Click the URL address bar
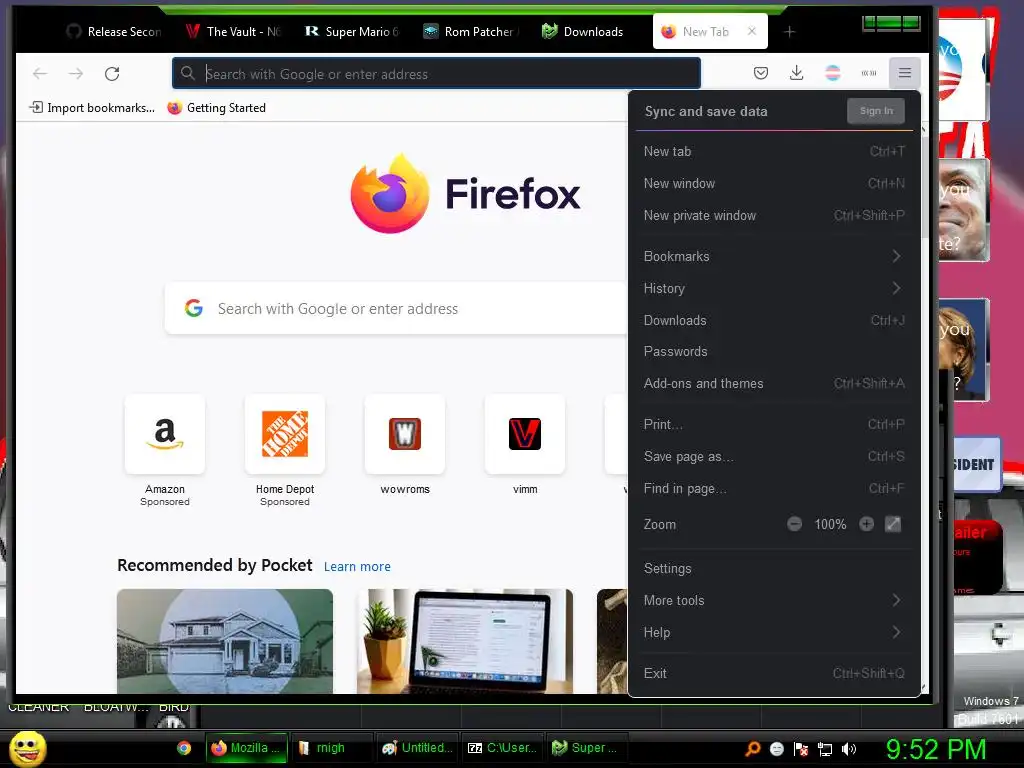 (x=436, y=73)
